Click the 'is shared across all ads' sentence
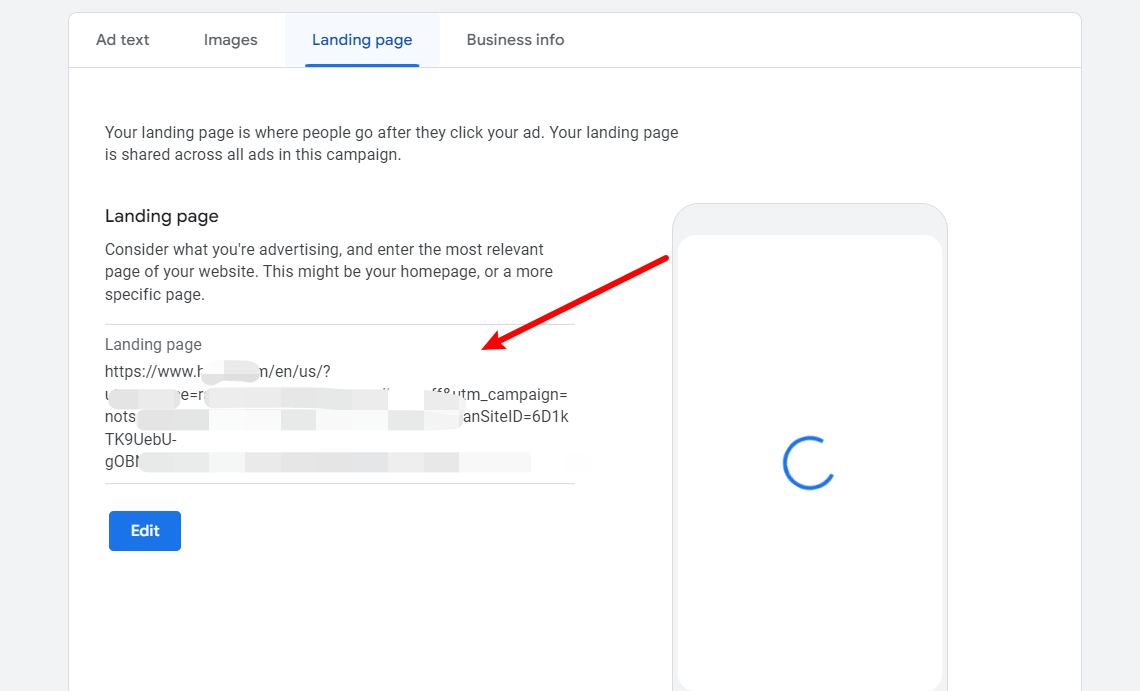The height and width of the screenshot is (691, 1140). 253,155
